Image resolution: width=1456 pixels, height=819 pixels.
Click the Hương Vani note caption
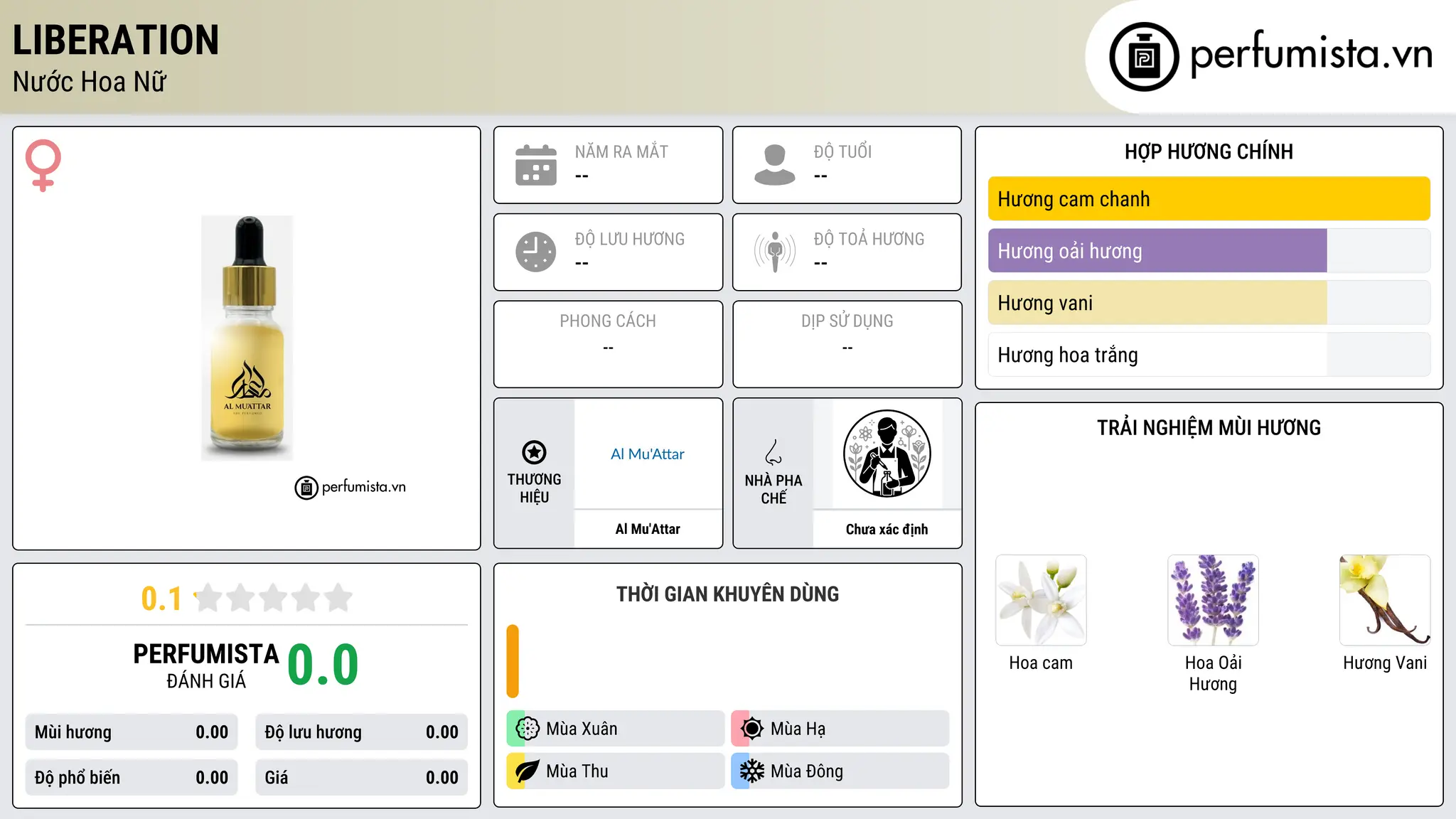[1385, 663]
